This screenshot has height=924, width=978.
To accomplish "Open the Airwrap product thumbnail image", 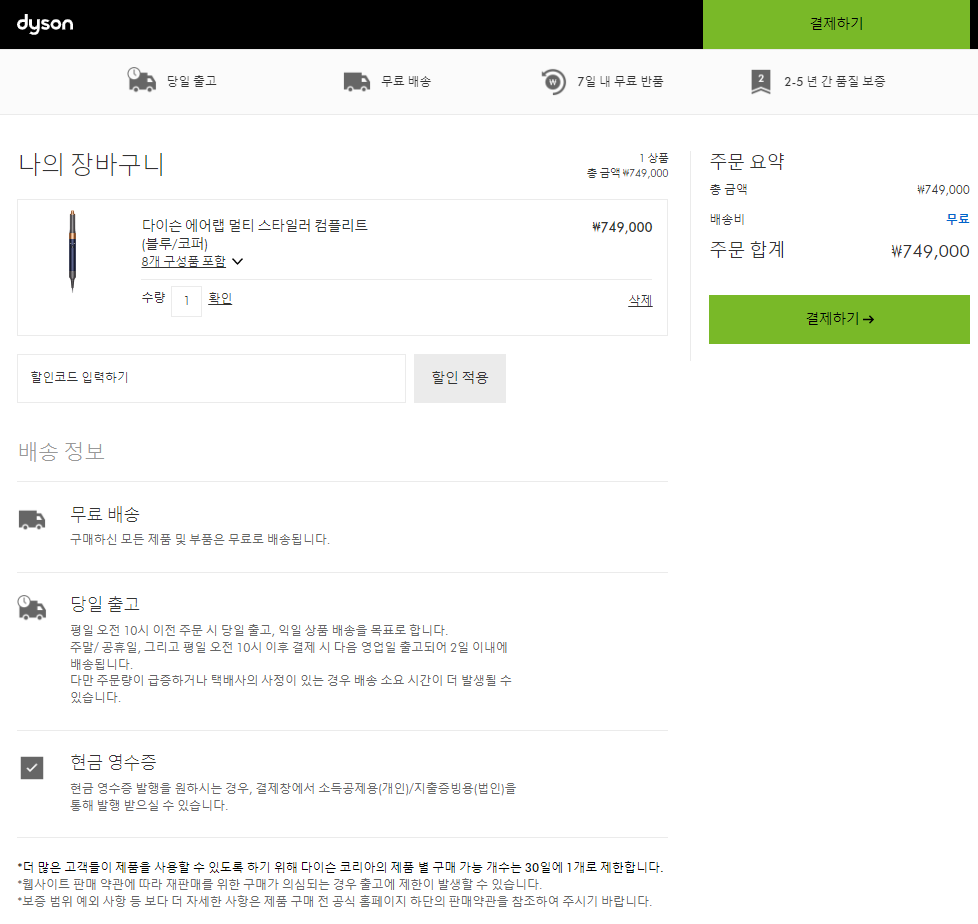I will [72, 251].
